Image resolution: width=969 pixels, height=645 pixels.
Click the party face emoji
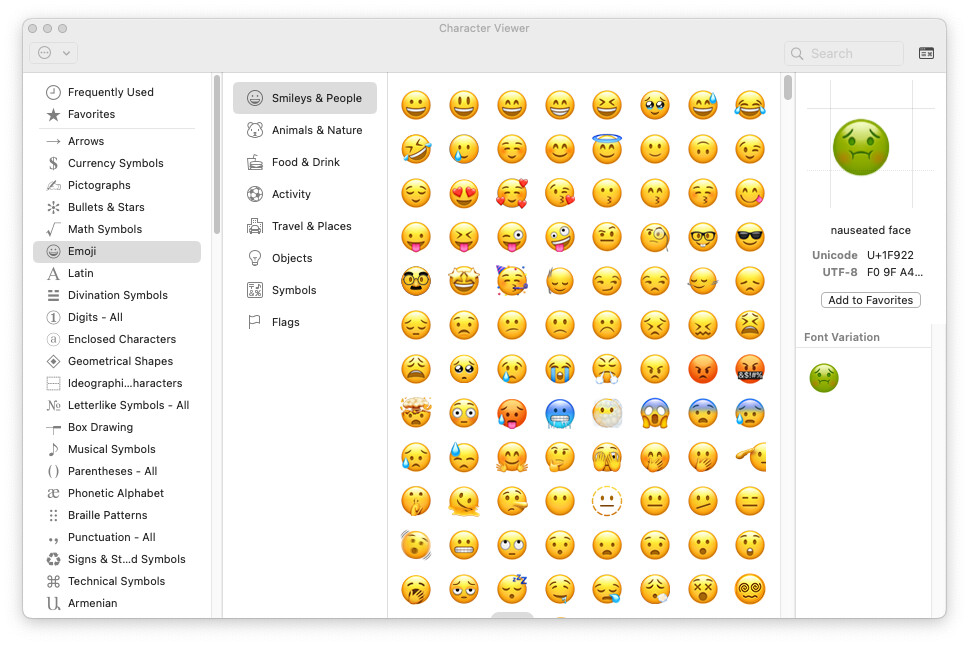coord(511,281)
